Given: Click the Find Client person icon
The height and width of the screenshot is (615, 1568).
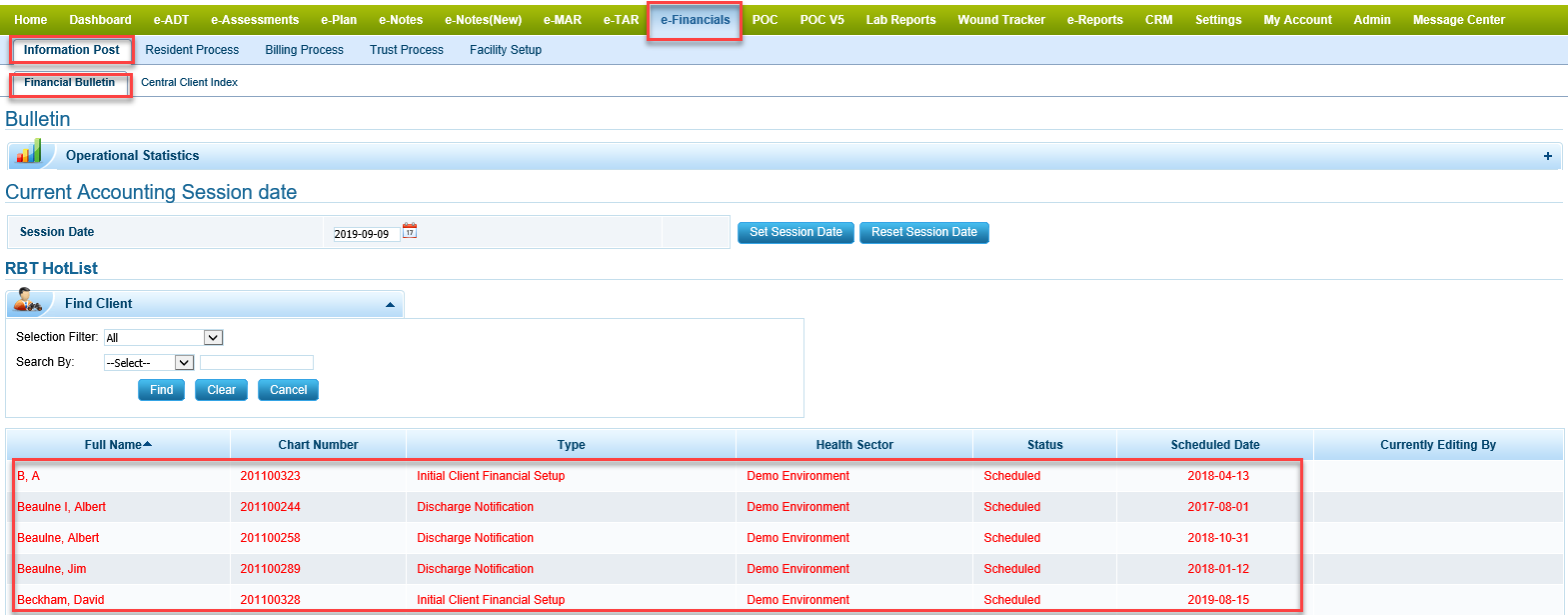Looking at the screenshot, I should pyautogui.click(x=28, y=301).
